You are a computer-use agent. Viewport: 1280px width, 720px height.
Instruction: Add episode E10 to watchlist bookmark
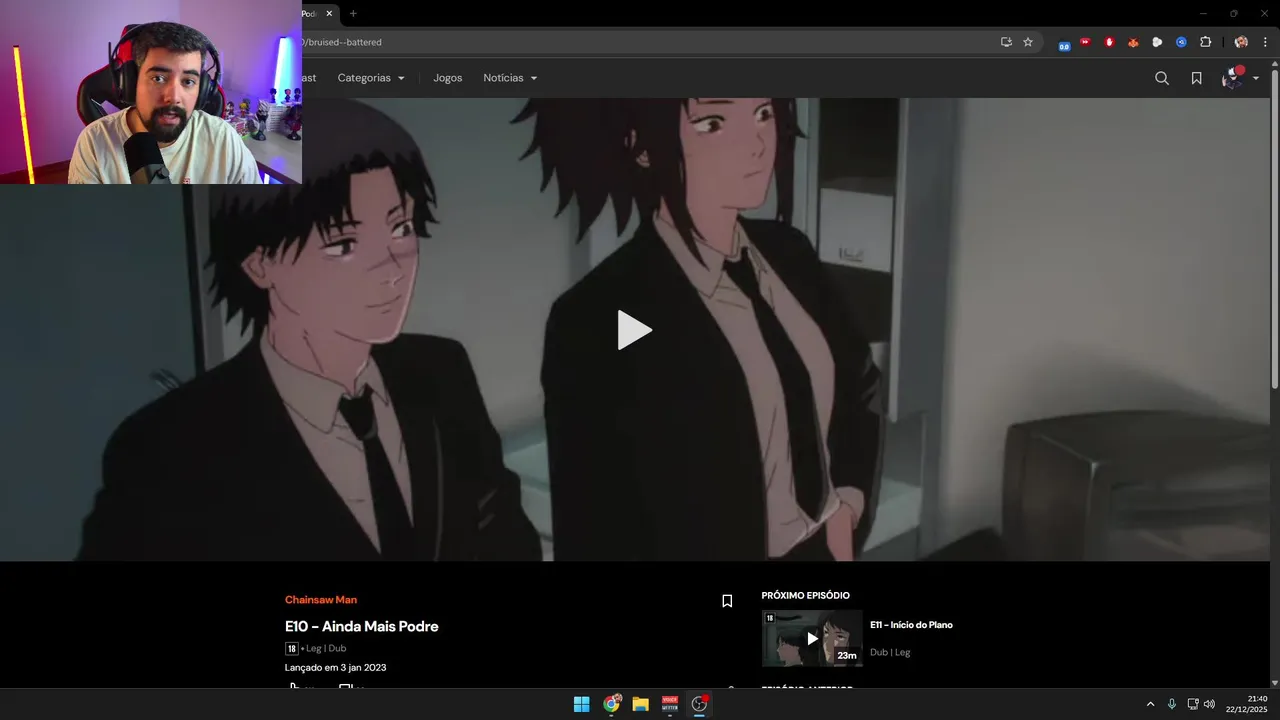(727, 601)
